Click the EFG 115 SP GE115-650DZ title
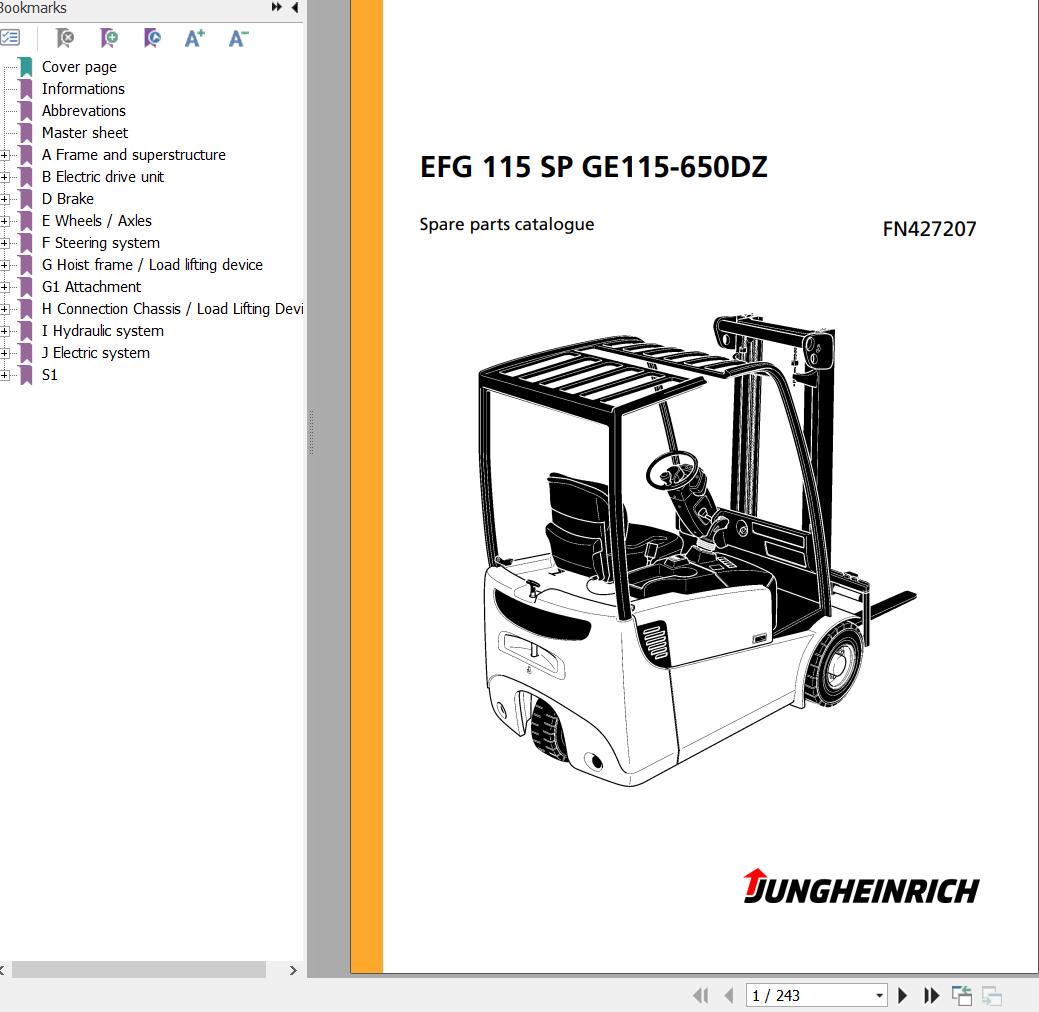 [x=594, y=167]
